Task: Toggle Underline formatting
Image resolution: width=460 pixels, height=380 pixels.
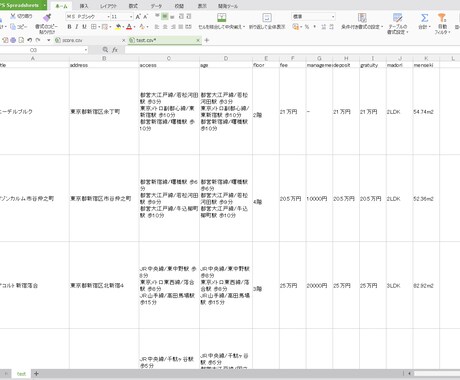Action: pyautogui.click(x=84, y=27)
